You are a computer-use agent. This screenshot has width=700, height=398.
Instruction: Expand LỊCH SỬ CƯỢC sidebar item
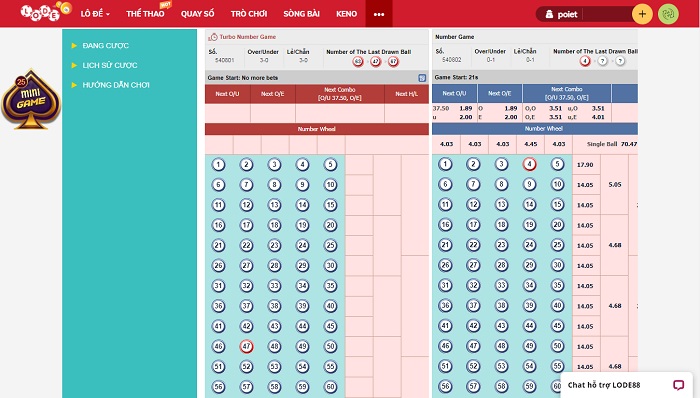109,65
